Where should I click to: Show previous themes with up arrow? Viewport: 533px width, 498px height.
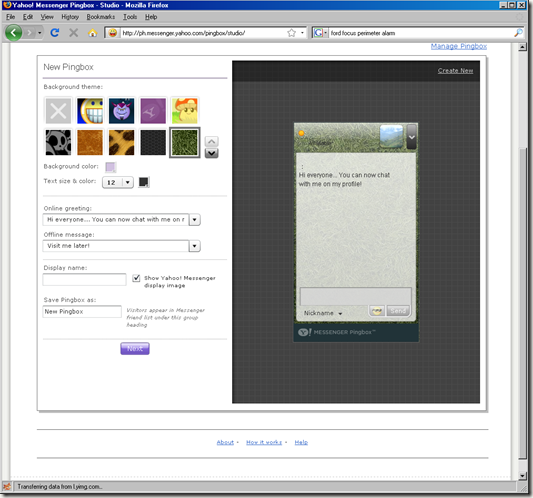[x=211, y=141]
